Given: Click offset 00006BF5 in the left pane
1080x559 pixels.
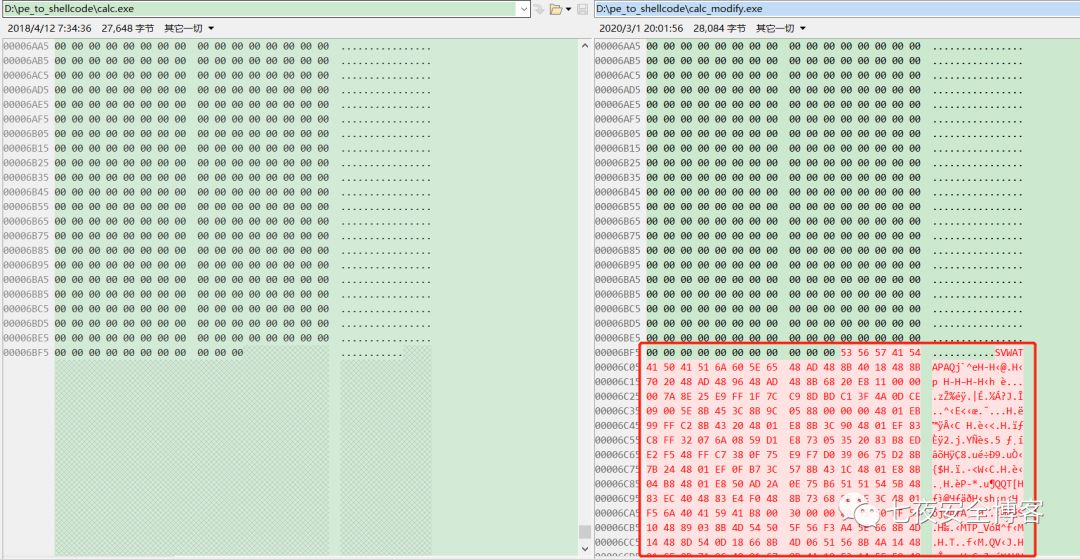Looking at the screenshot, I should coord(26,352).
